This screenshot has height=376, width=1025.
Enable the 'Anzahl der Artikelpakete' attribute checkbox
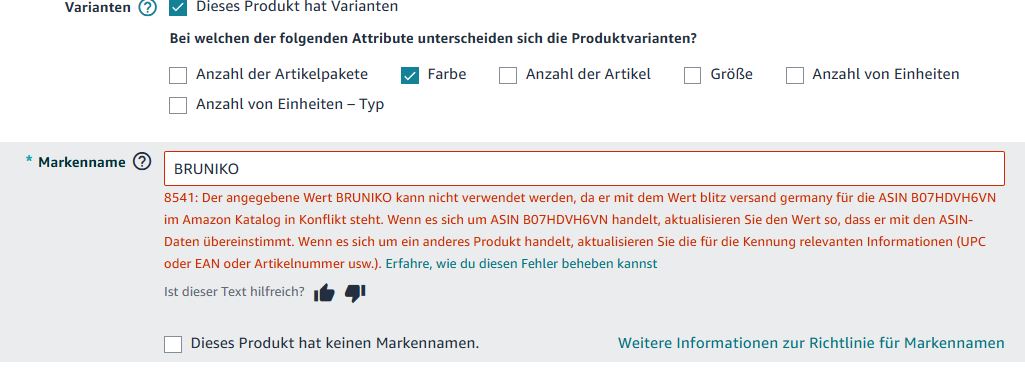[x=178, y=75]
